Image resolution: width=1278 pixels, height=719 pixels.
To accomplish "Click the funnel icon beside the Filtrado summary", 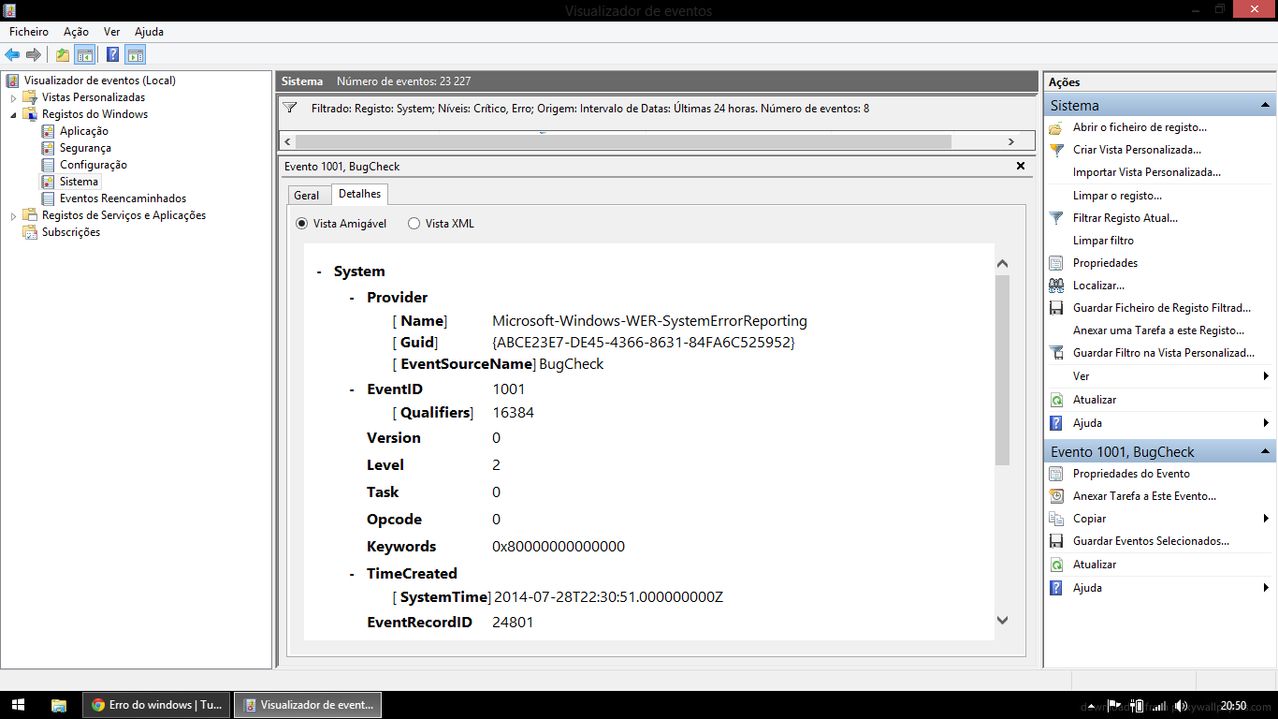I will [290, 108].
